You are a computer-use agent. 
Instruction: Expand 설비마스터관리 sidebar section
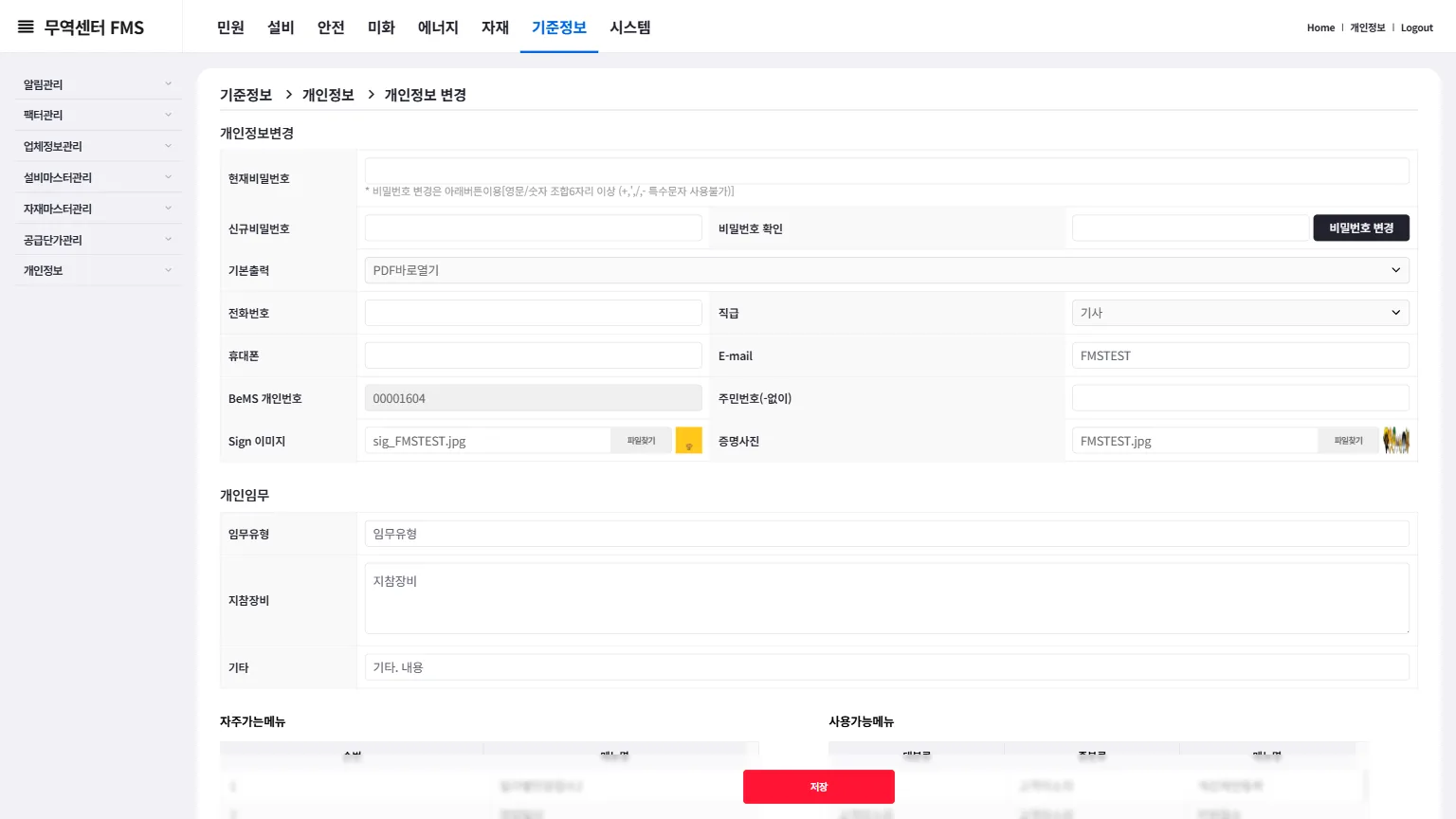pyautogui.click(x=98, y=177)
